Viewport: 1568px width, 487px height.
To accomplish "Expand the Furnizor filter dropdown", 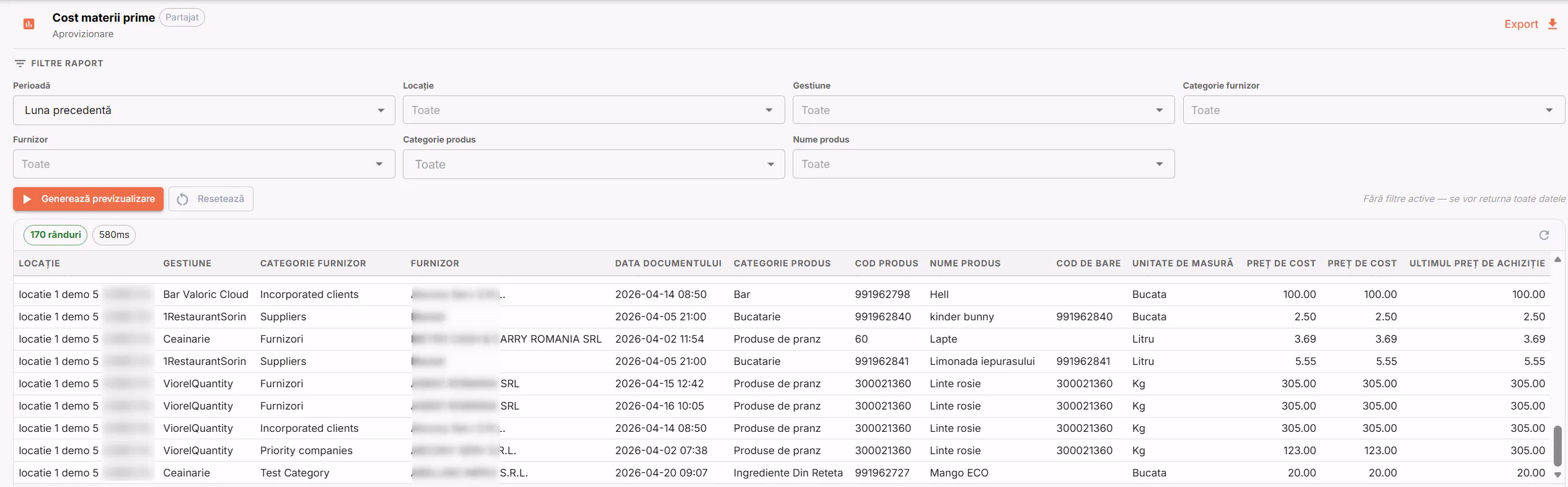I will pyautogui.click(x=204, y=164).
